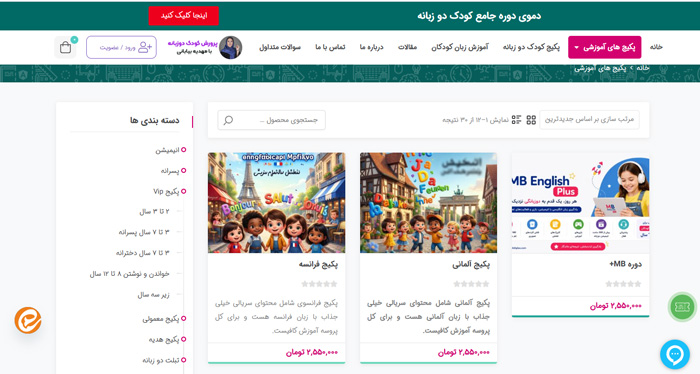Image resolution: width=700 pixels, height=374 pixels.
Task: Click German package description text
Action: click(429, 317)
